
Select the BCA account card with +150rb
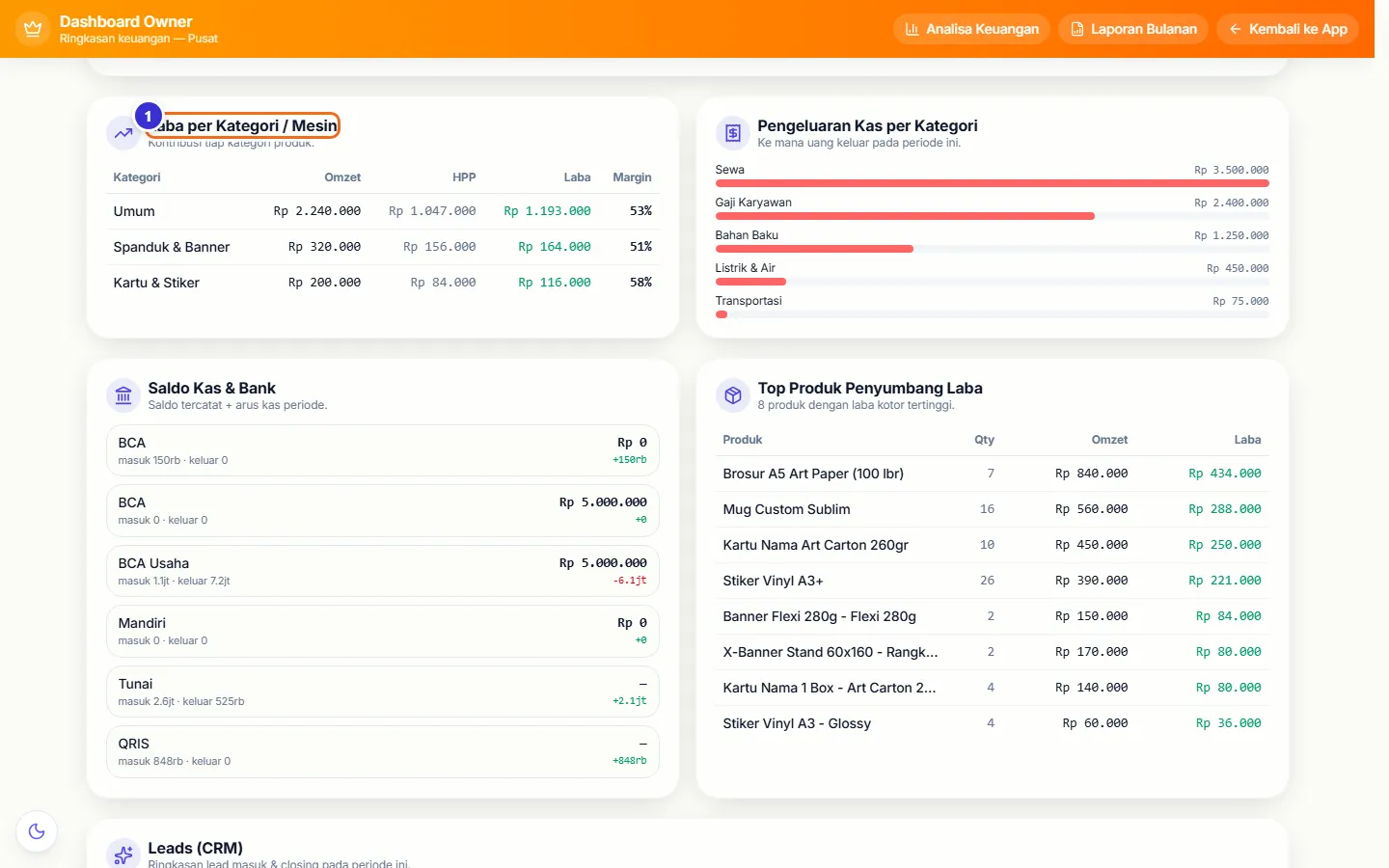383,450
